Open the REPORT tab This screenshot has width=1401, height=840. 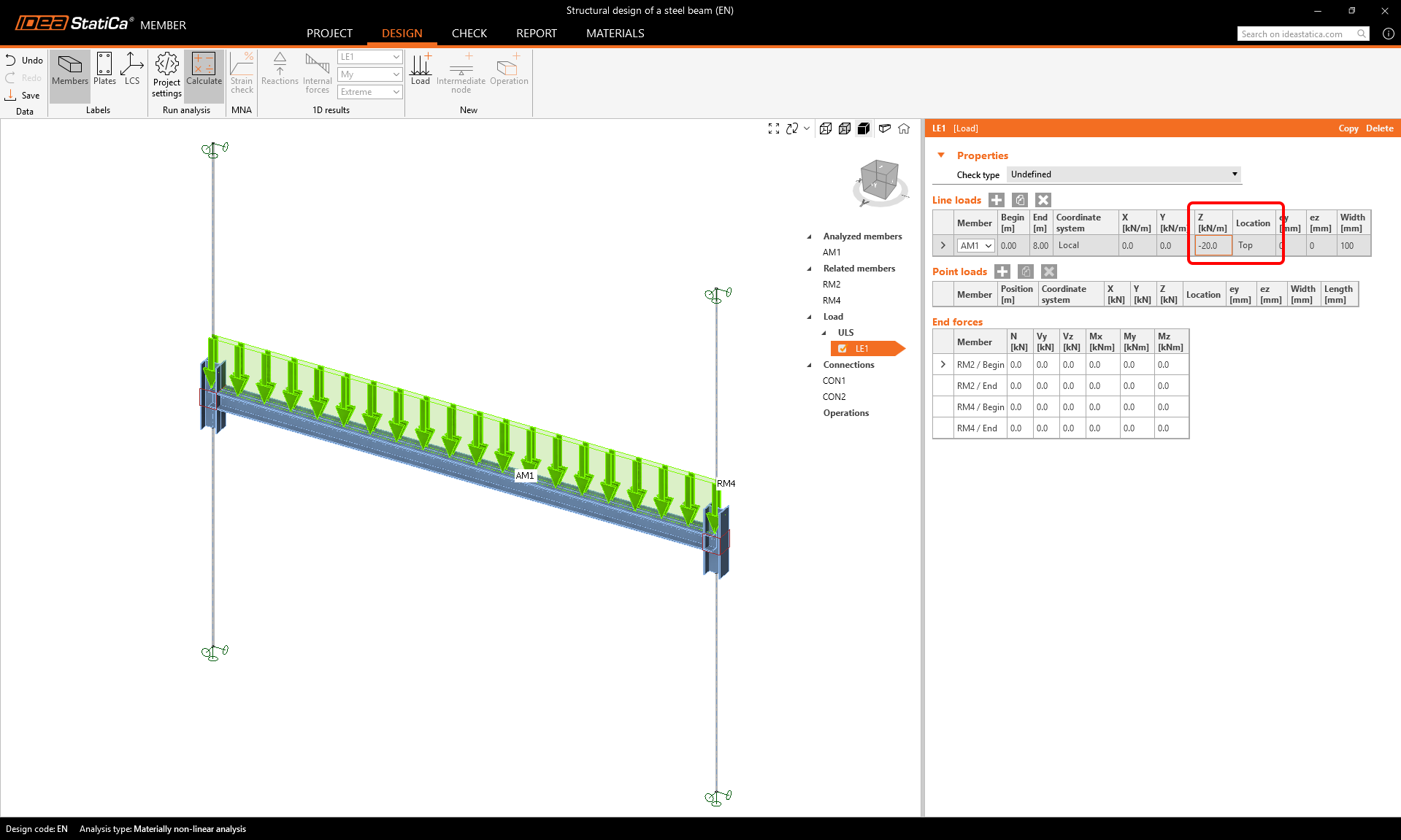coord(536,34)
